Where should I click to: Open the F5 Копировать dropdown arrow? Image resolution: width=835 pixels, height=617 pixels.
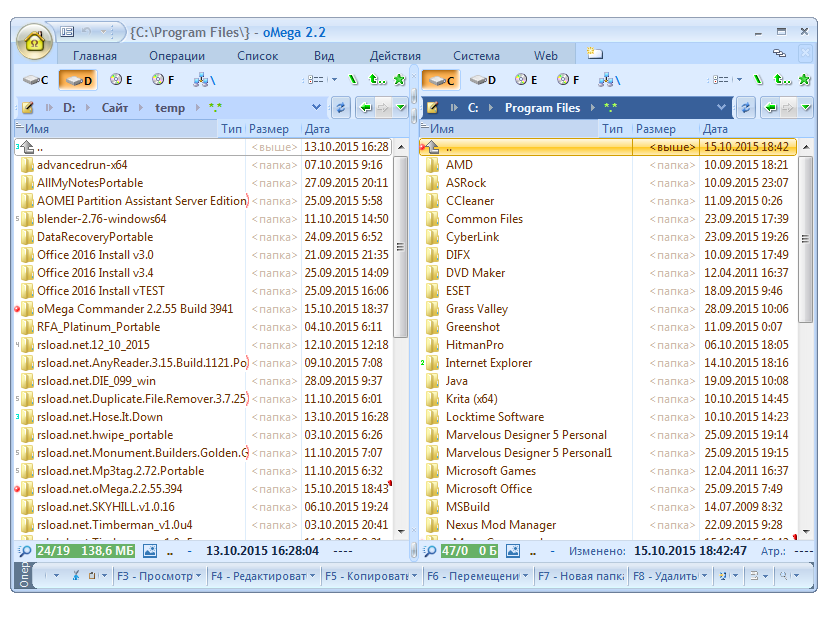coord(415,576)
